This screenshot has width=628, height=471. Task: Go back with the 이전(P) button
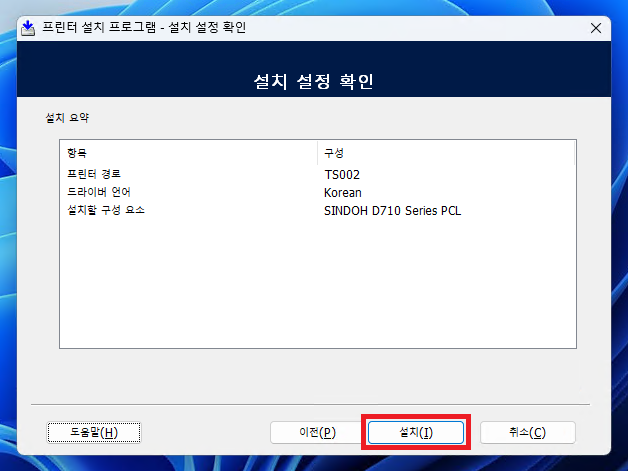point(317,432)
